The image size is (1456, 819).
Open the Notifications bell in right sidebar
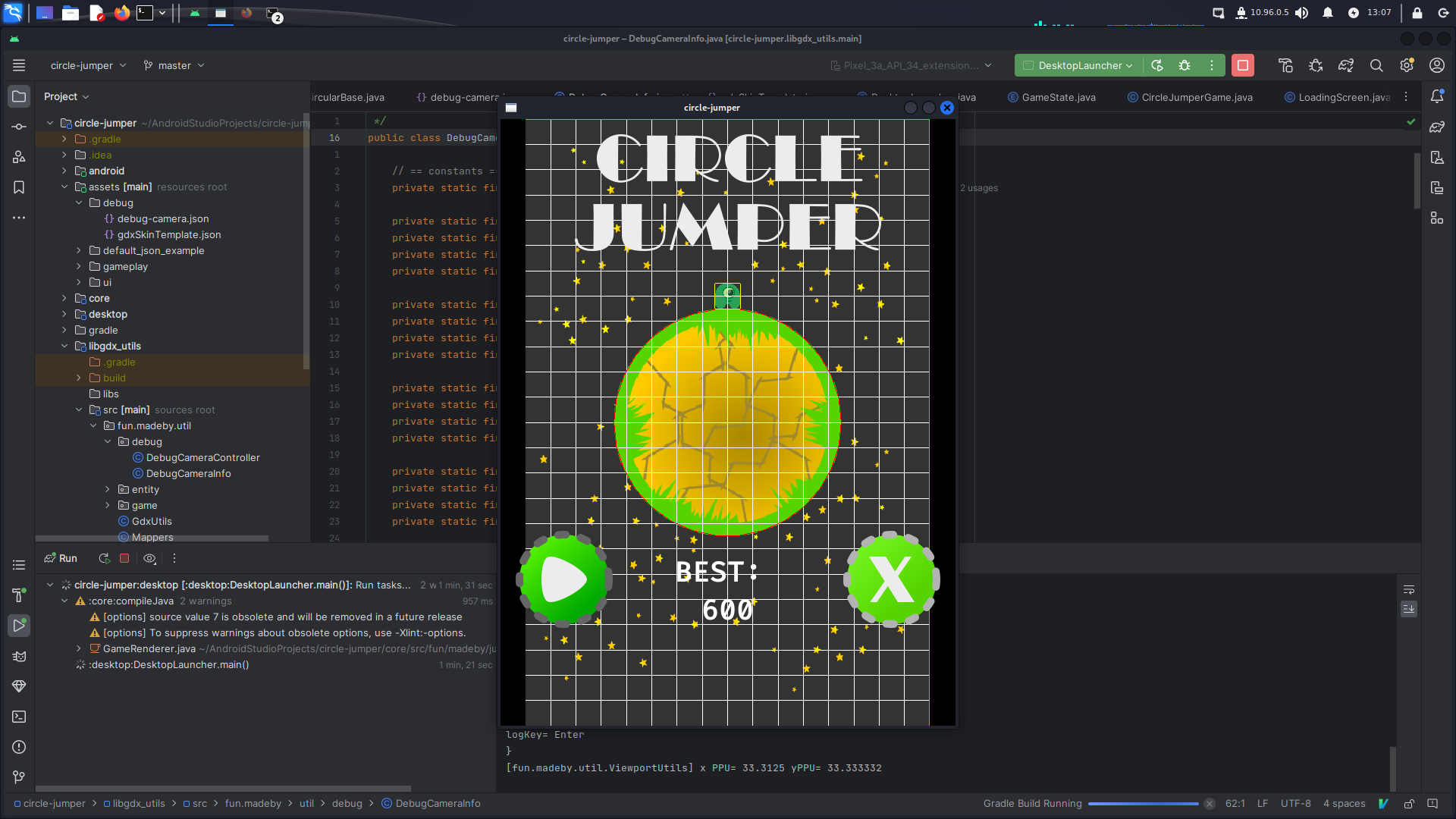click(x=1437, y=96)
